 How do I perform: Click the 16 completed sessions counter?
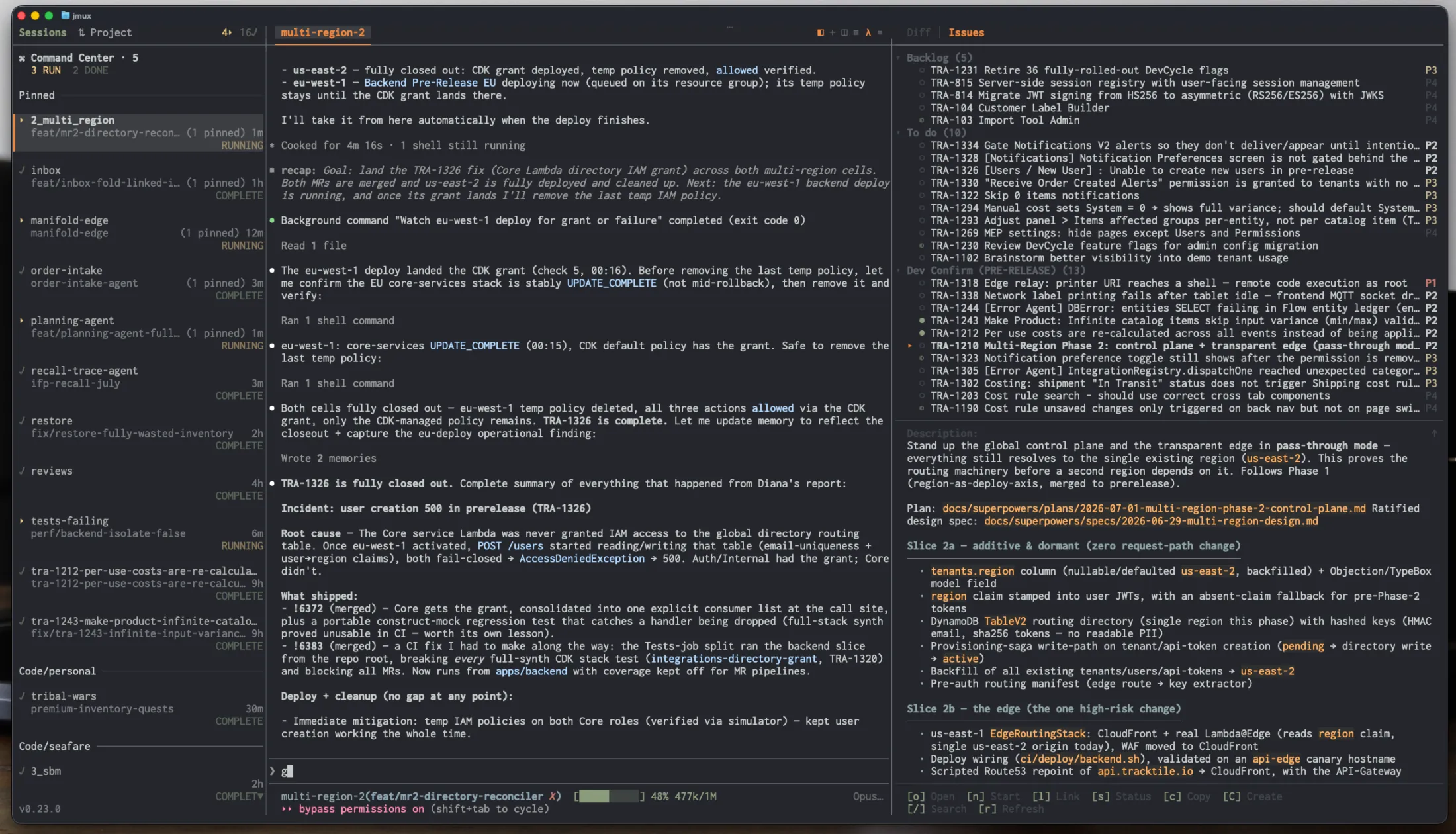tap(248, 32)
